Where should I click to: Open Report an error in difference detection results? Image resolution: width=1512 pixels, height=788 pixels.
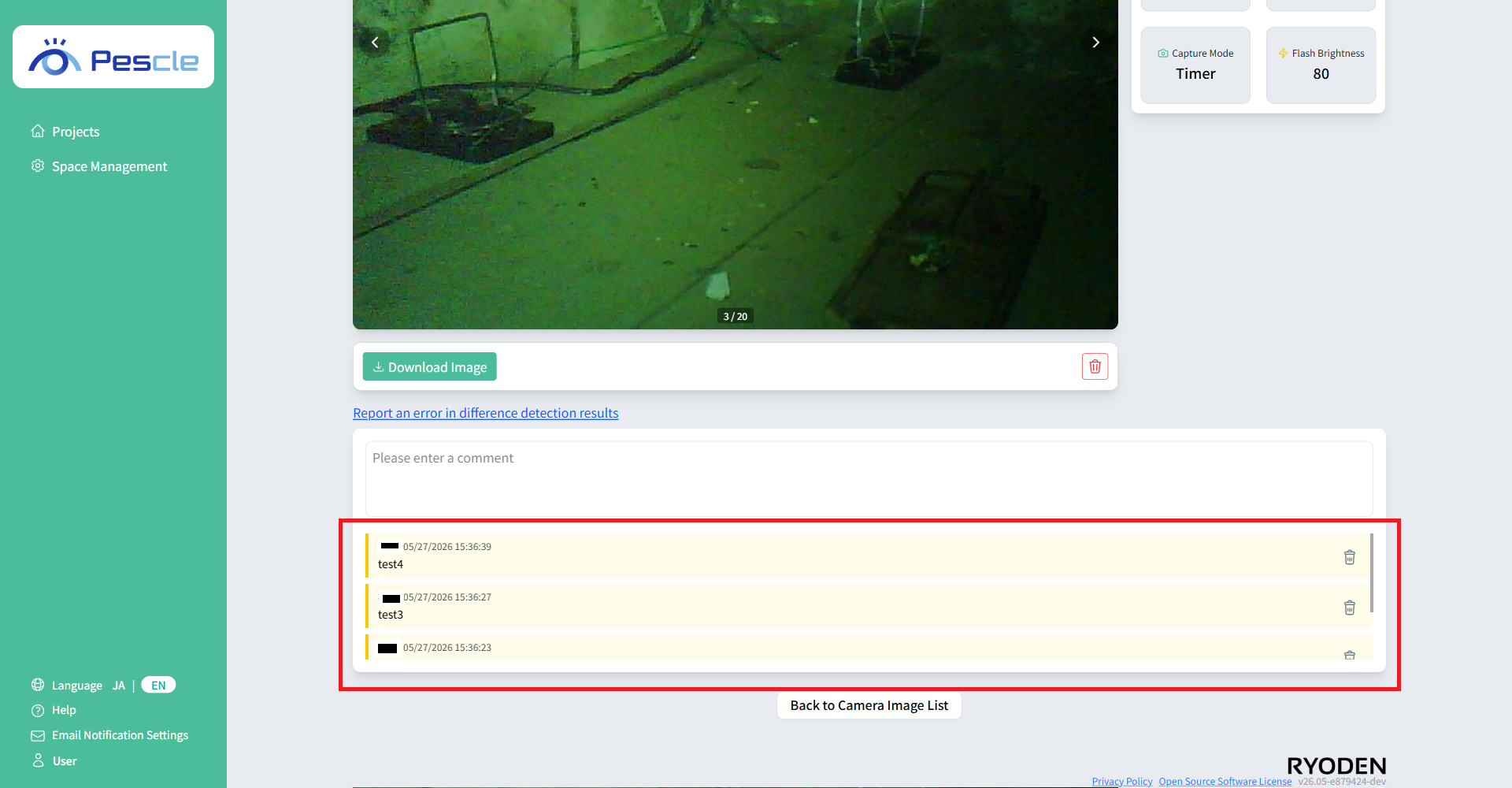(x=486, y=413)
